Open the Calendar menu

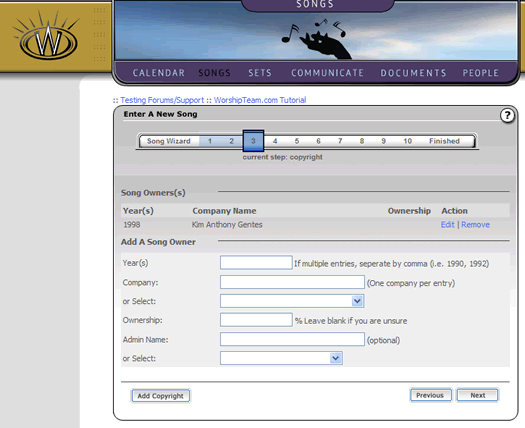(159, 73)
